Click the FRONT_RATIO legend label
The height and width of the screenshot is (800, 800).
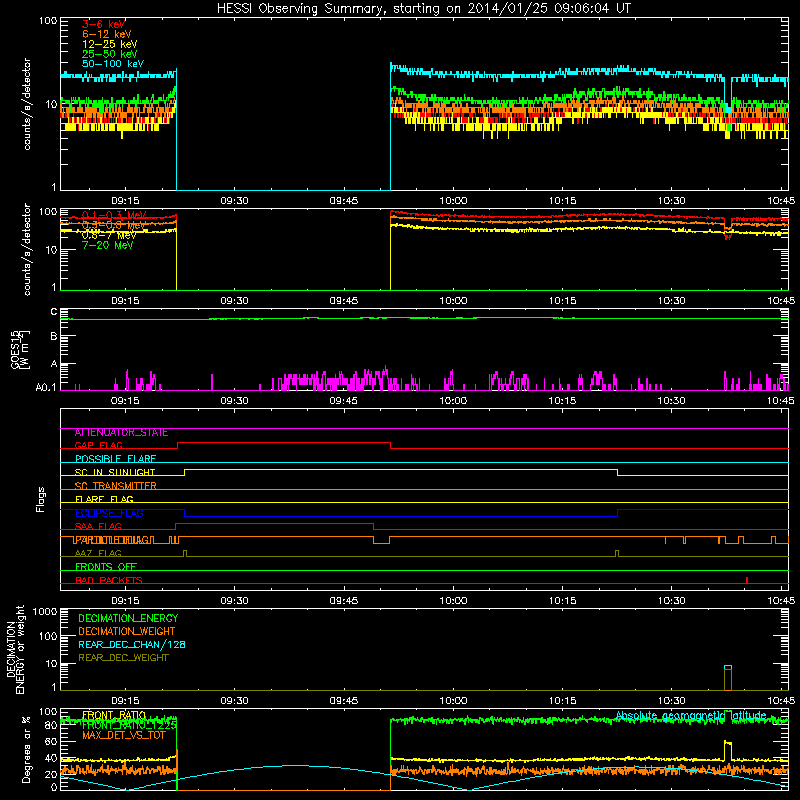click(x=114, y=715)
